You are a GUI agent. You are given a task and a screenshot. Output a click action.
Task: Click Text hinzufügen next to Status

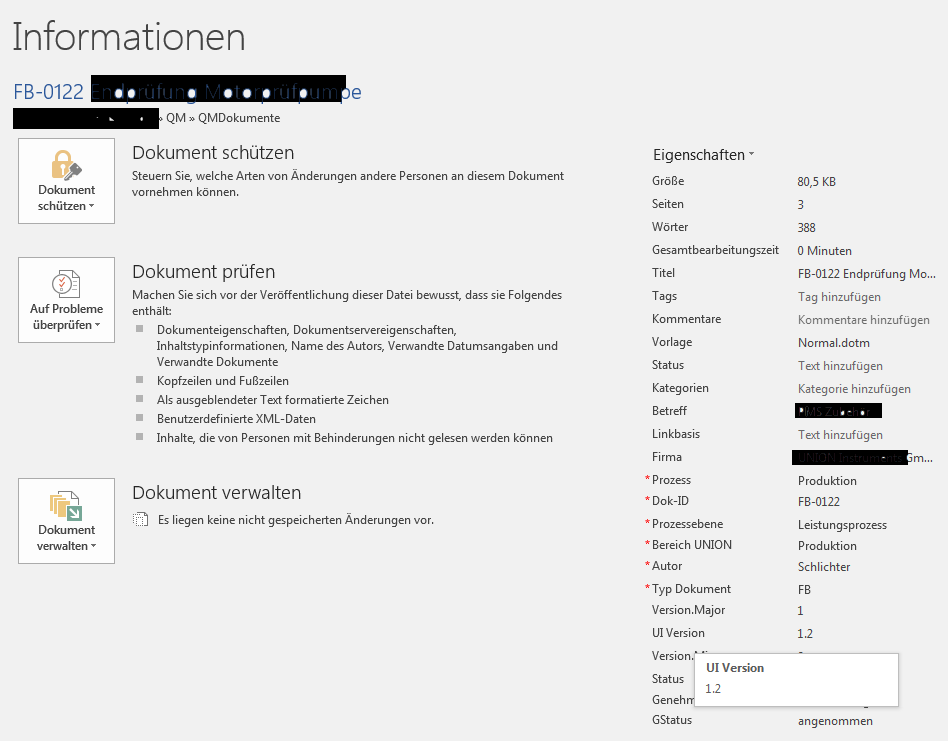(840, 366)
